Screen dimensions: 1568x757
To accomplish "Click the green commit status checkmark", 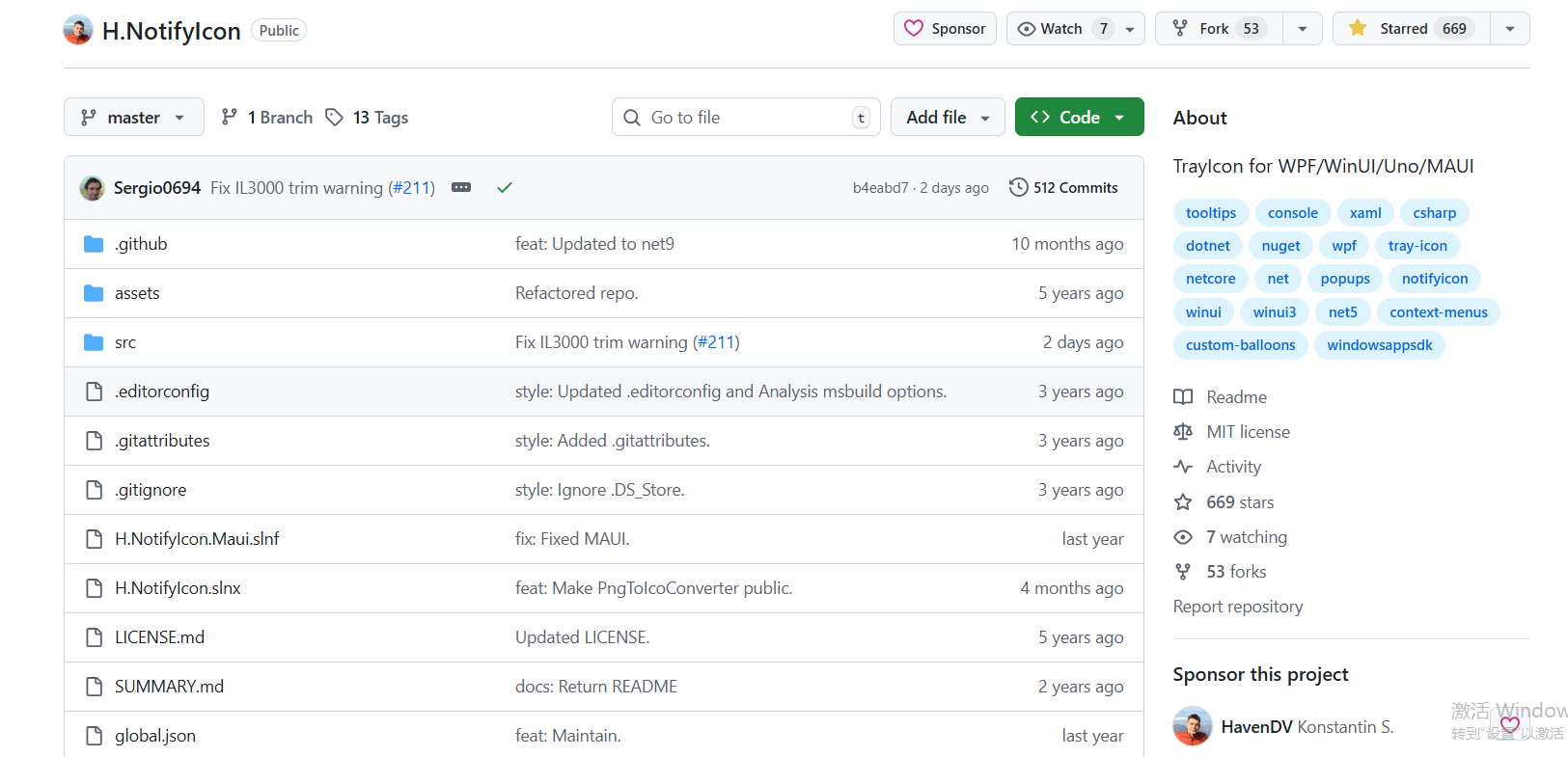I will (504, 188).
